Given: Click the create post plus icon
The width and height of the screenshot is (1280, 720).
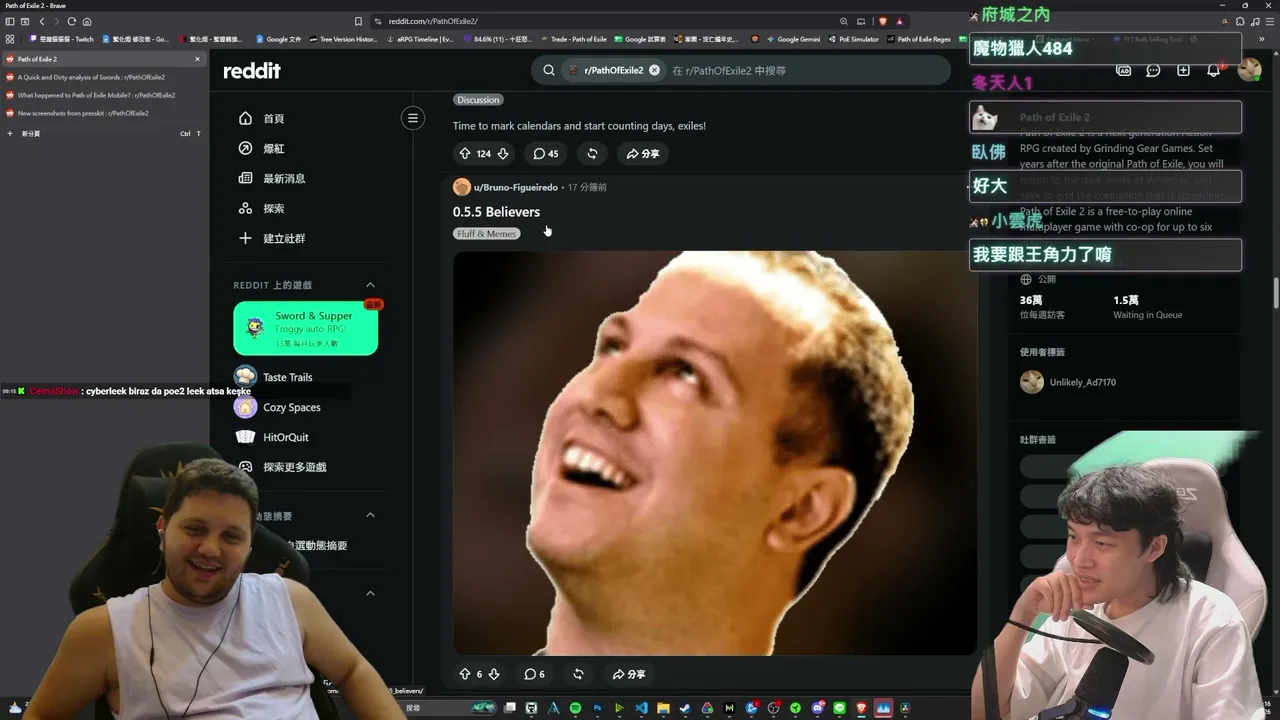Looking at the screenshot, I should coord(1183,70).
